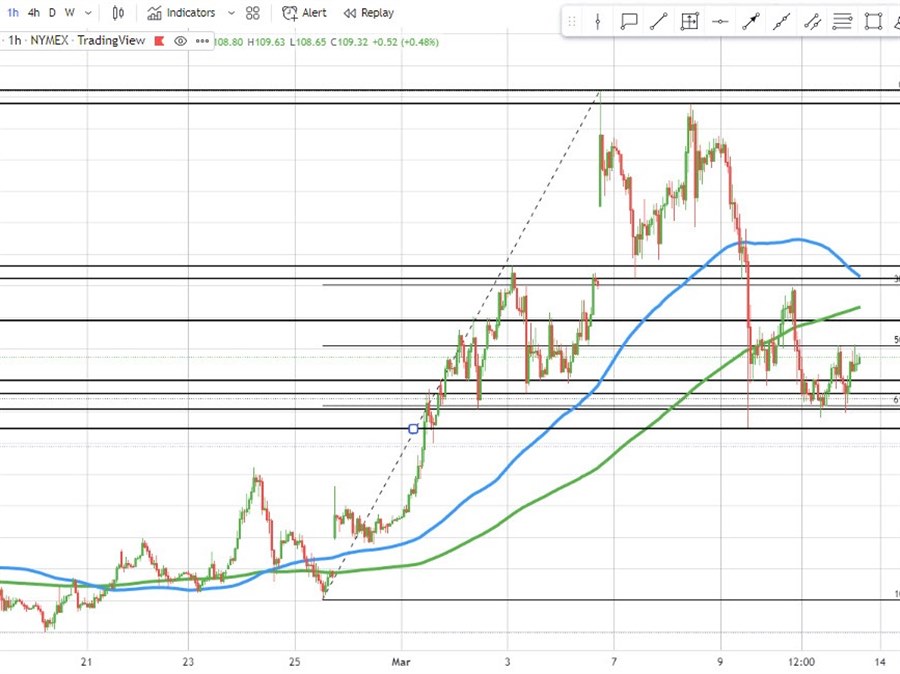This screenshot has height=674, width=900.
Task: Expand the timeframe dropdown chevron
Action: tap(89, 13)
